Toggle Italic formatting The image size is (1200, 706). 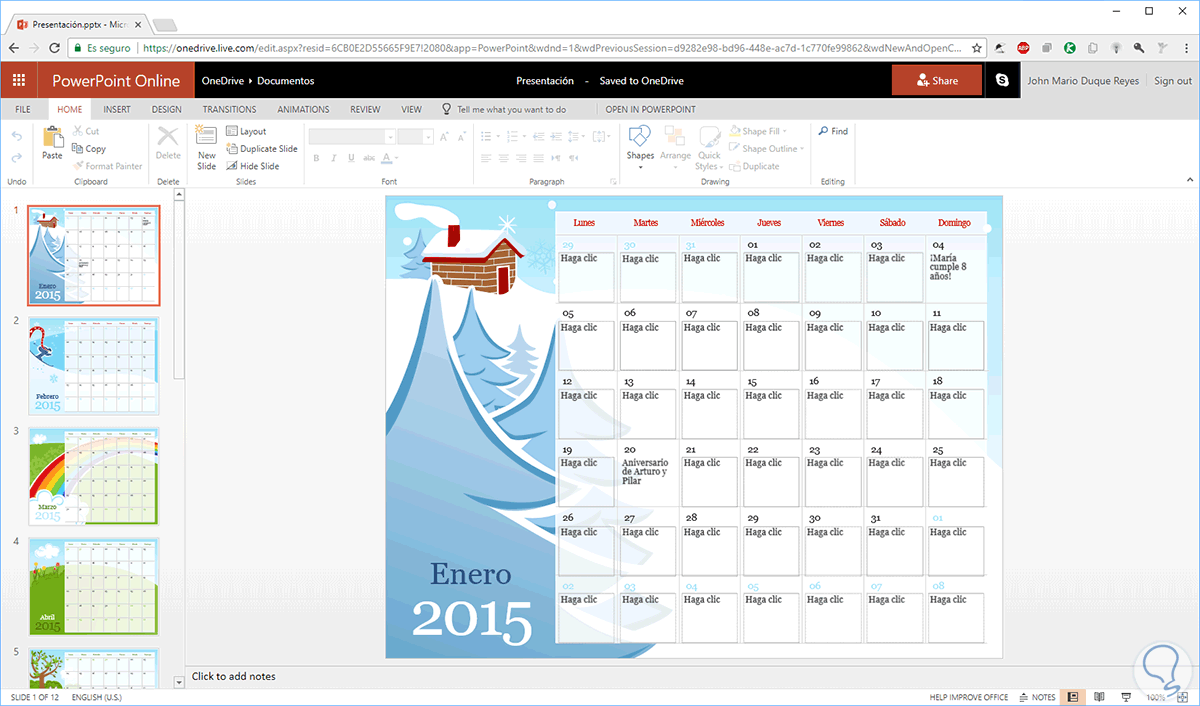334,158
